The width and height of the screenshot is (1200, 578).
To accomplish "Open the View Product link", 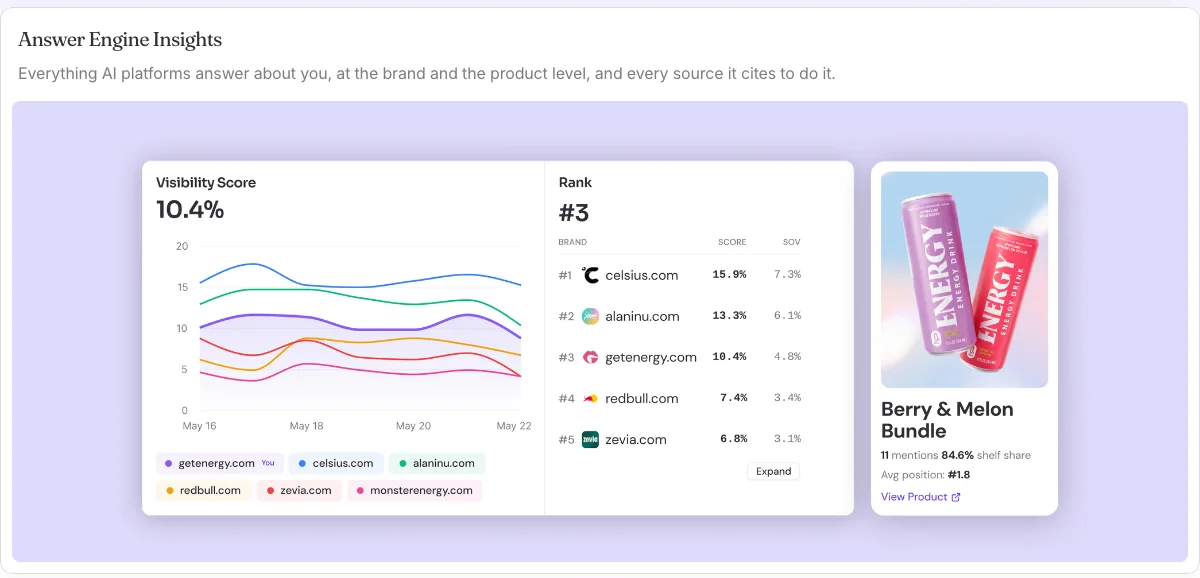I will point(921,497).
